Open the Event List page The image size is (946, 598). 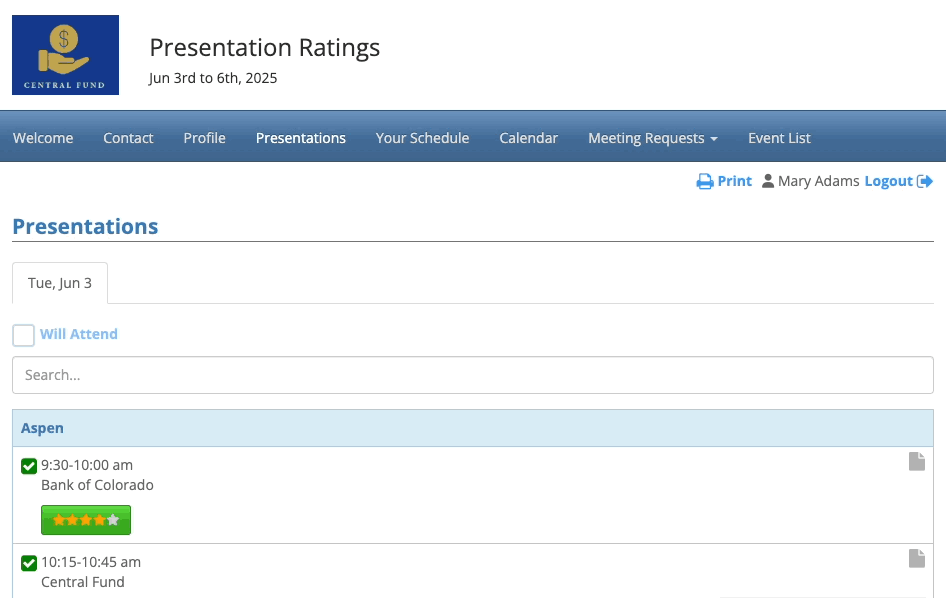pyautogui.click(x=779, y=138)
